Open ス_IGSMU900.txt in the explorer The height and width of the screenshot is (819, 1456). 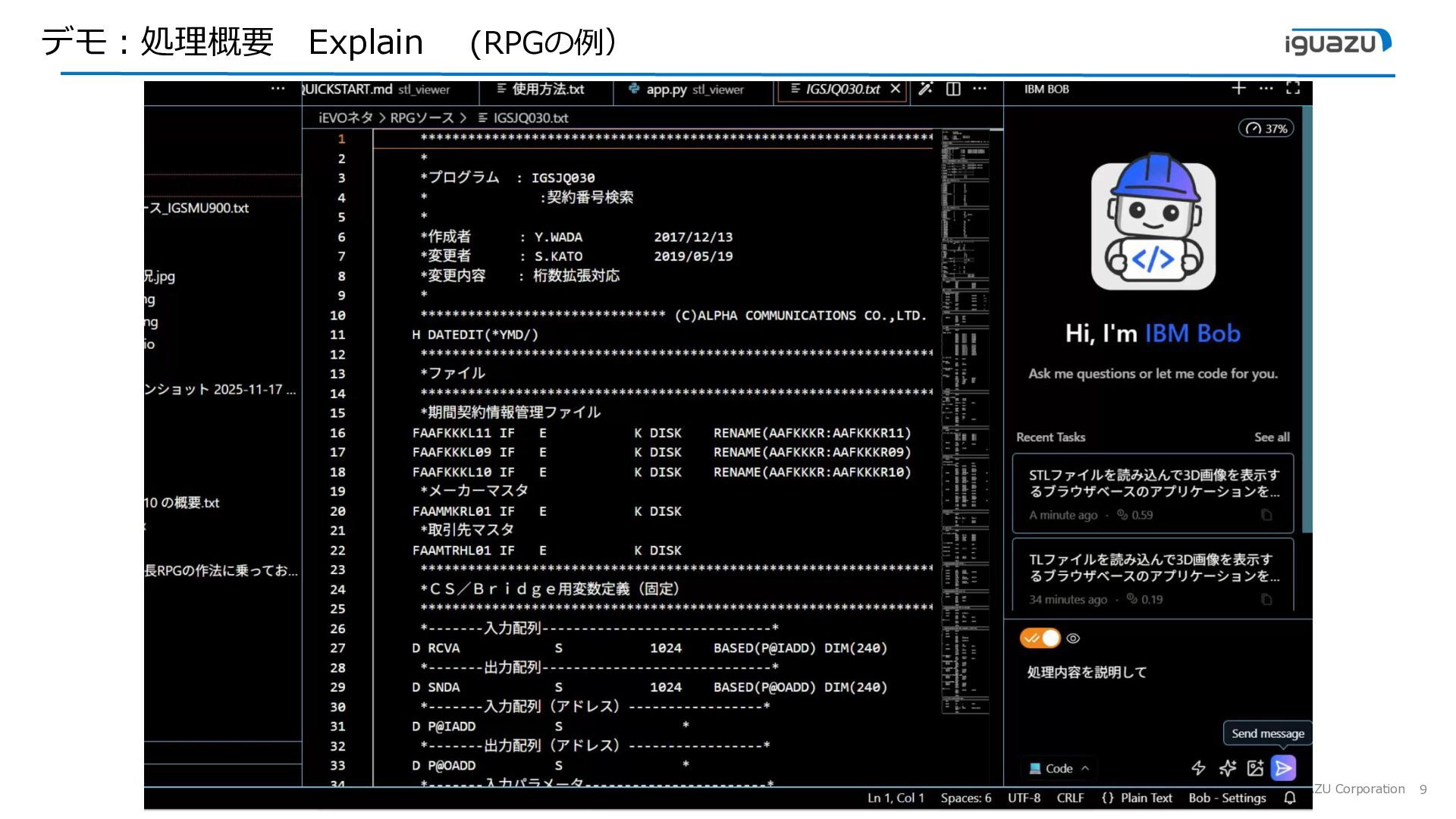(197, 208)
